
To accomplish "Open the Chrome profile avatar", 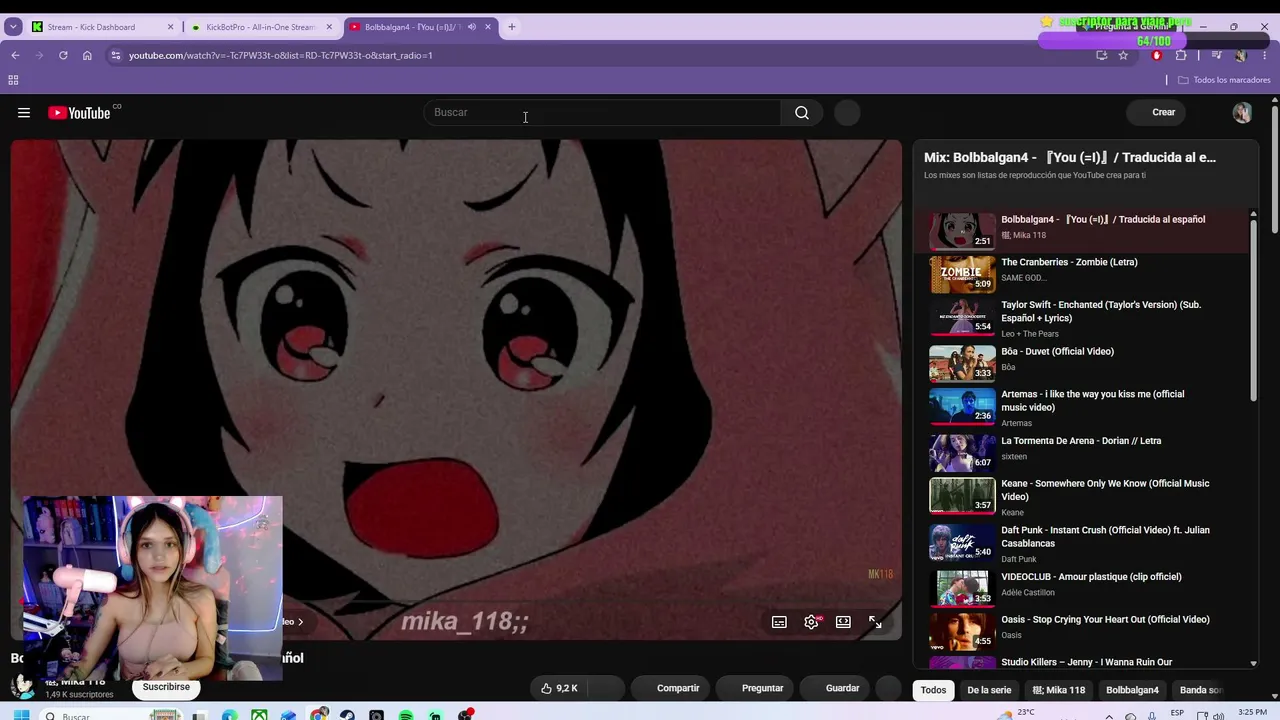I will click(1241, 55).
